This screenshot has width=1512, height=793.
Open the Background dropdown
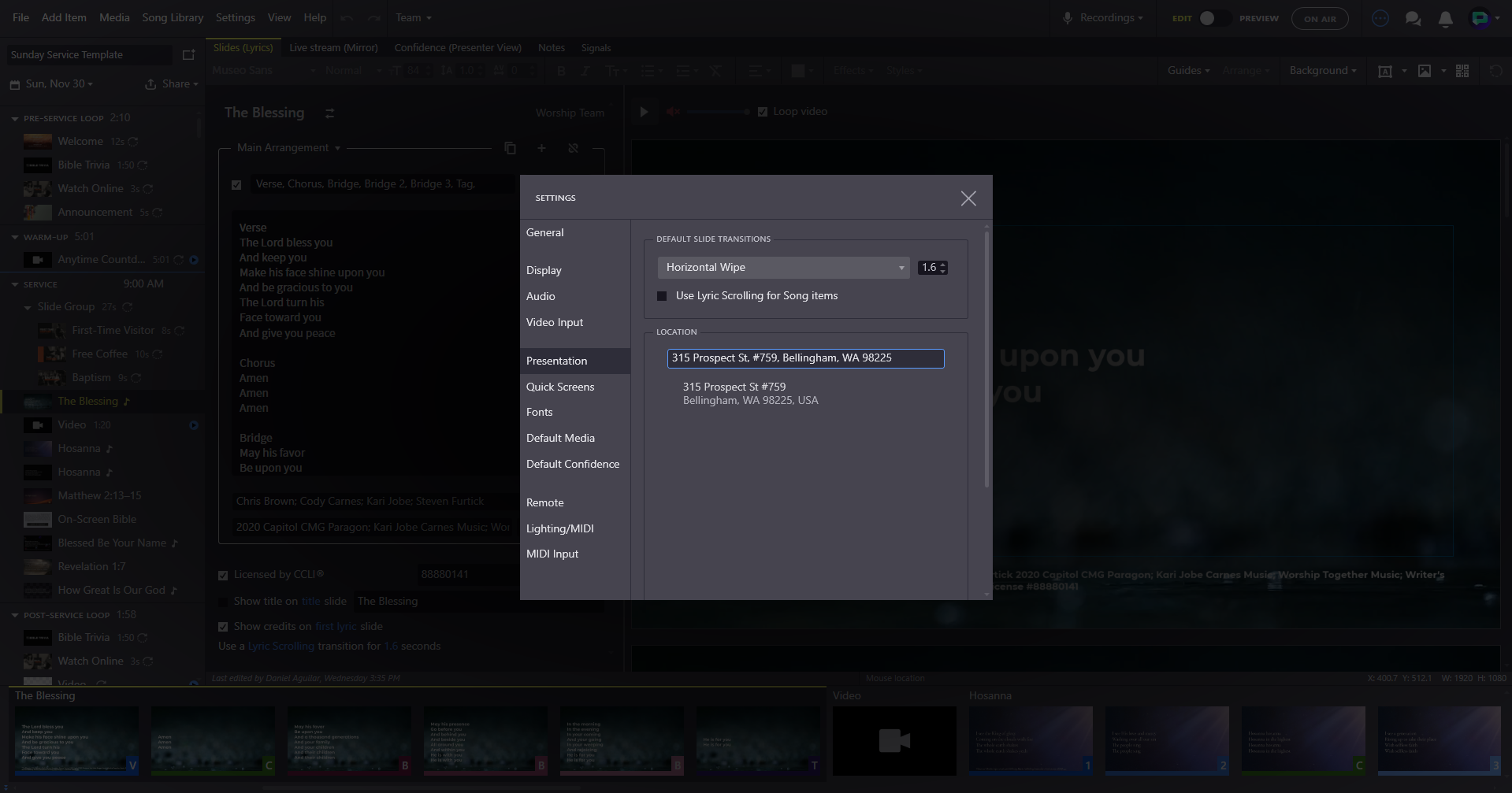1323,71
